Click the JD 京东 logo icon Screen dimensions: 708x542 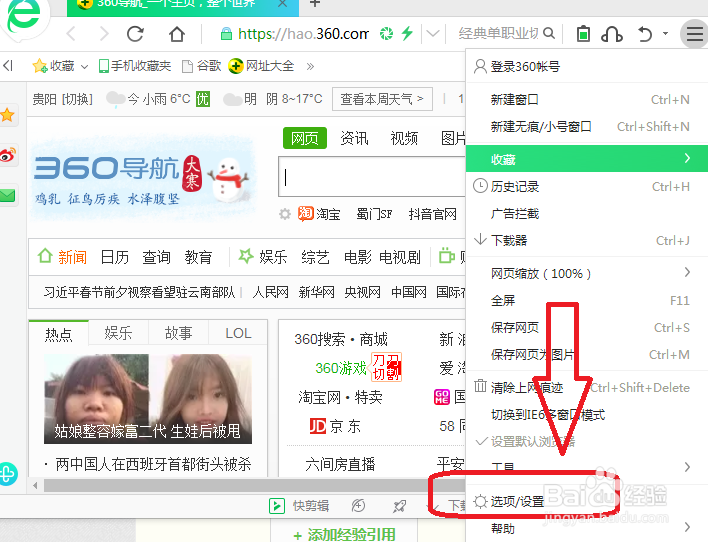(x=317, y=426)
